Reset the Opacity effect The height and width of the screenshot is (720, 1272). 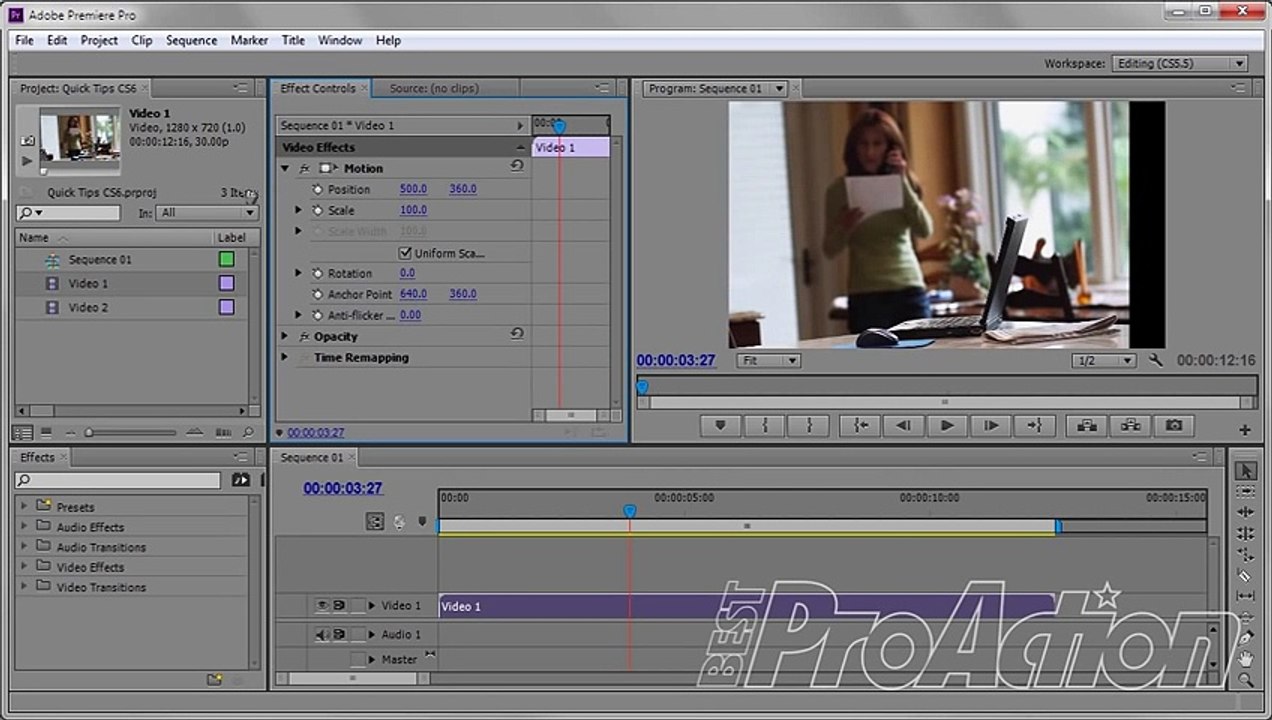click(517, 336)
